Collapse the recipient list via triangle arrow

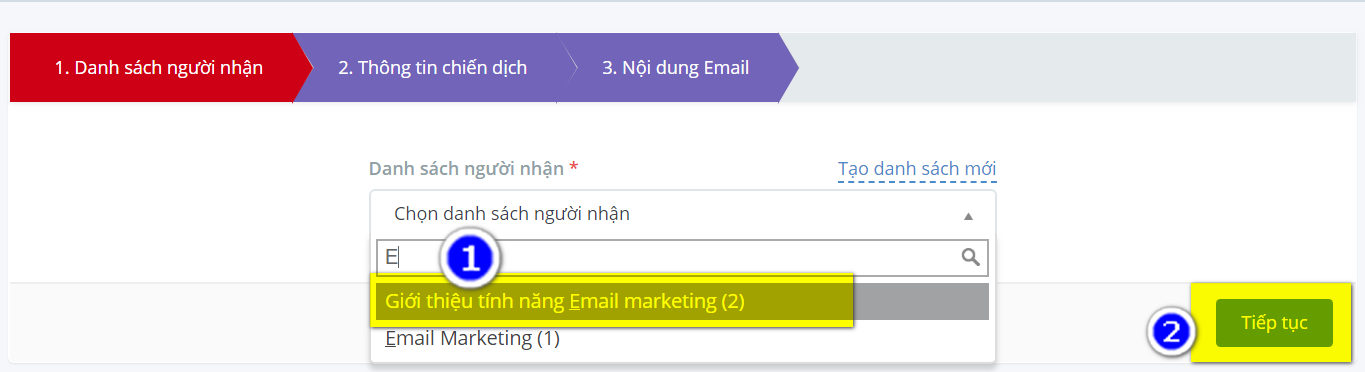pos(968,215)
